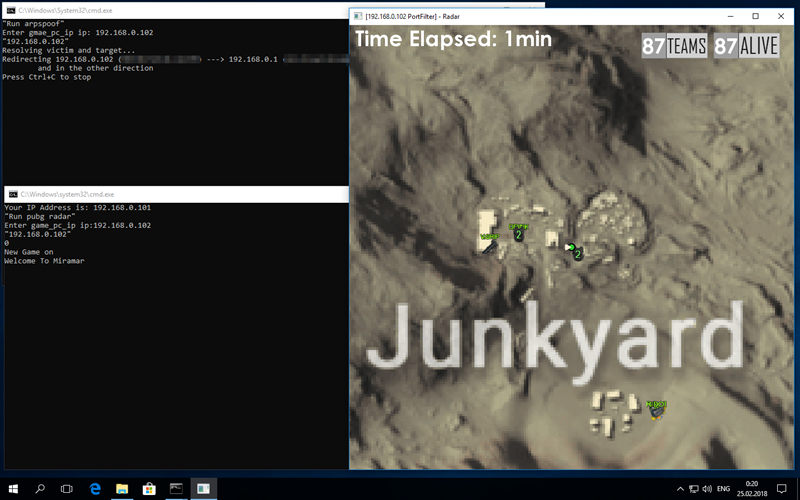Show hidden tray icons chevron
800x500 pixels.
coord(680,489)
